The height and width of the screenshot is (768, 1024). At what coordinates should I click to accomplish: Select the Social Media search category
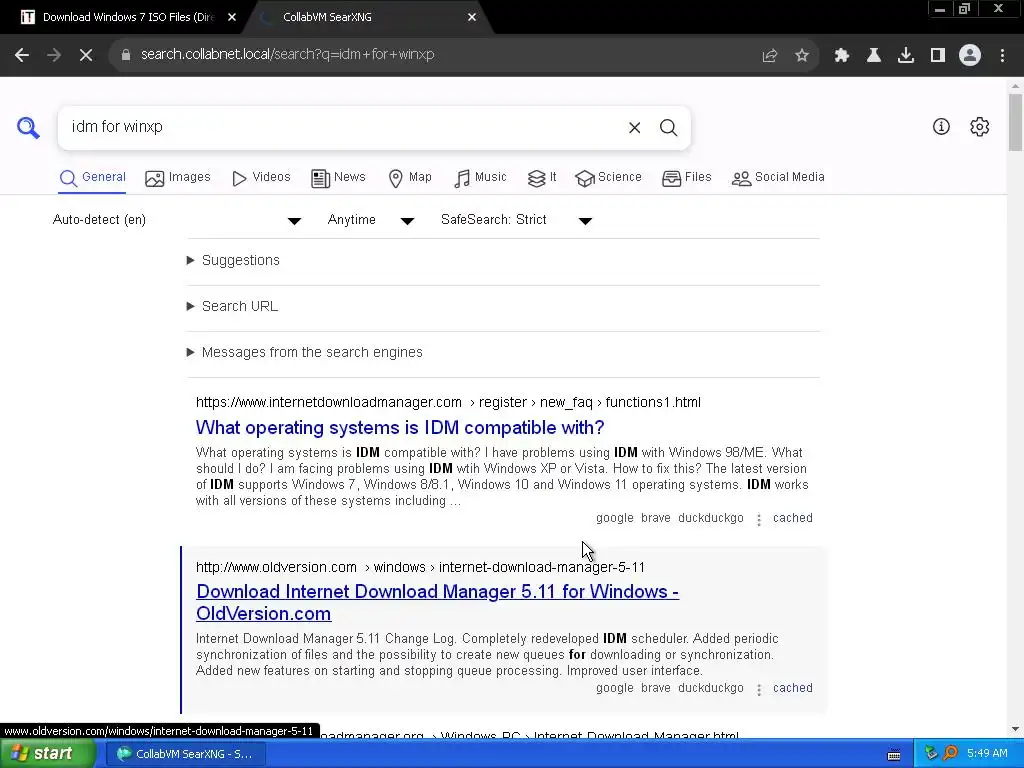click(x=778, y=178)
